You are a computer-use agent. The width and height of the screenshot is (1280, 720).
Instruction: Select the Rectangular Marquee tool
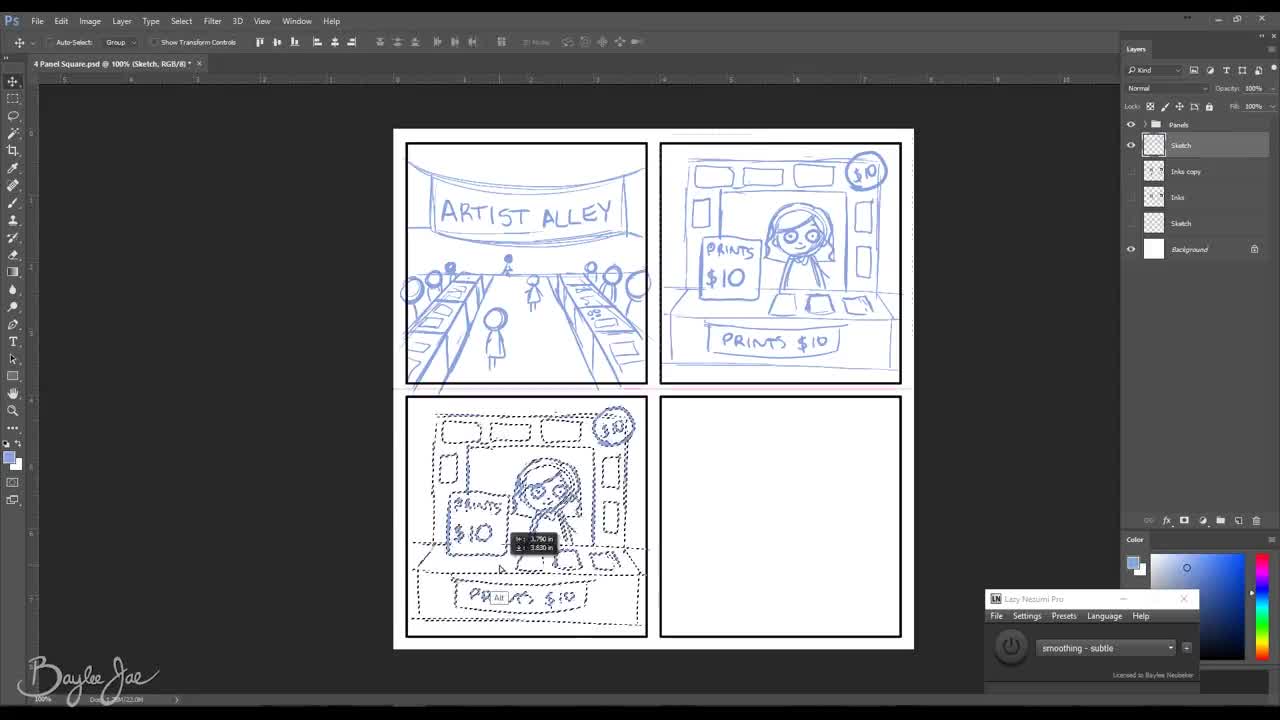coord(13,98)
